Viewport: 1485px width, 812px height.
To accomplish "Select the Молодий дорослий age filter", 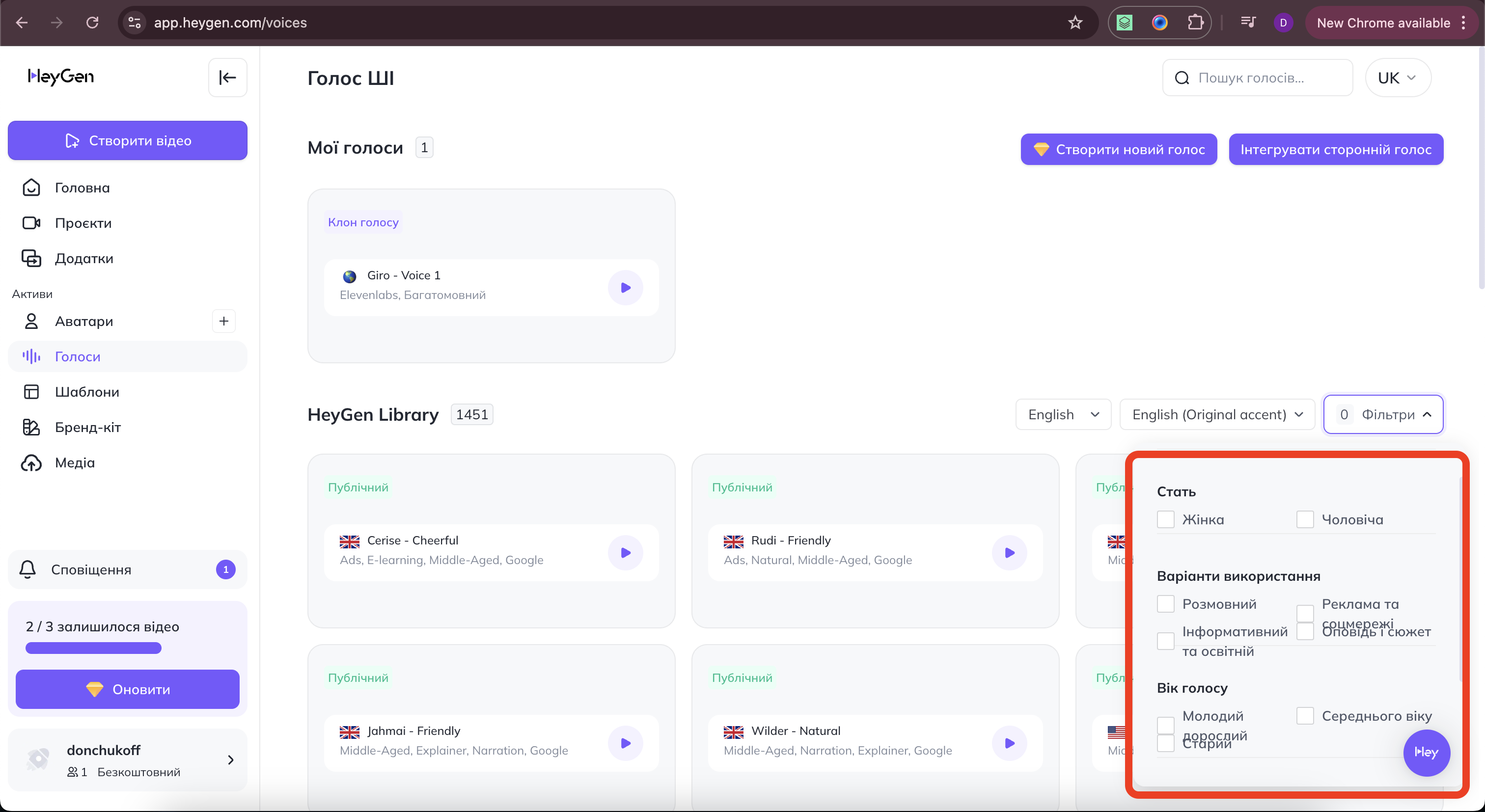I will click(1166, 725).
